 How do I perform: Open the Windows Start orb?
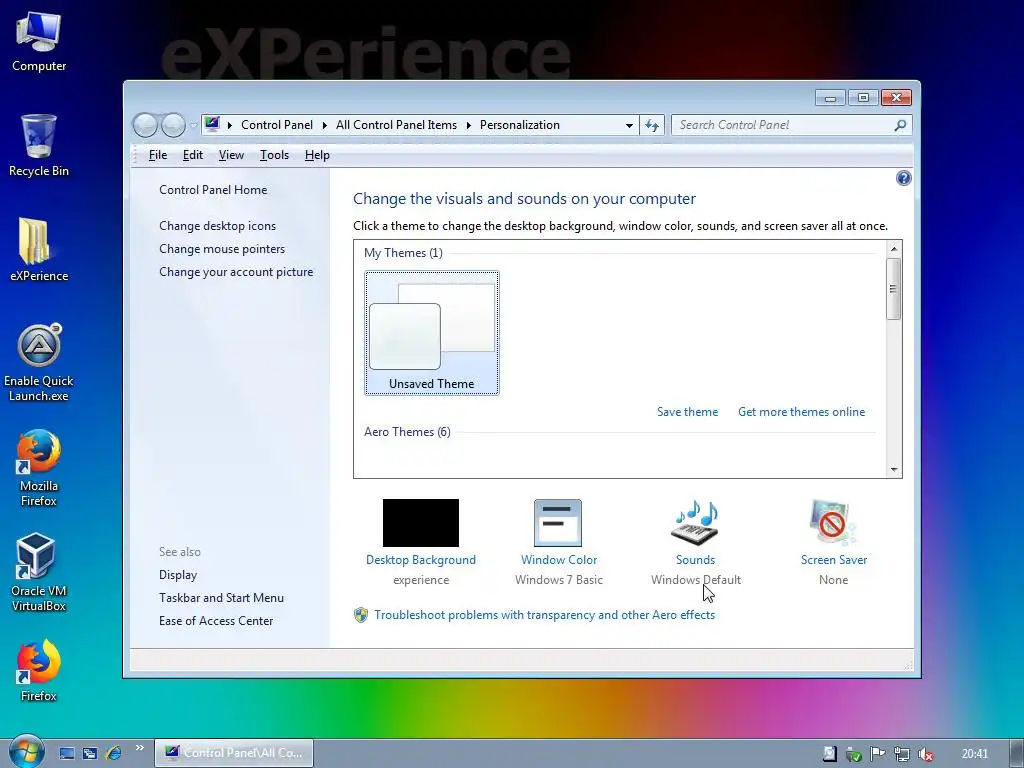[x=25, y=752]
